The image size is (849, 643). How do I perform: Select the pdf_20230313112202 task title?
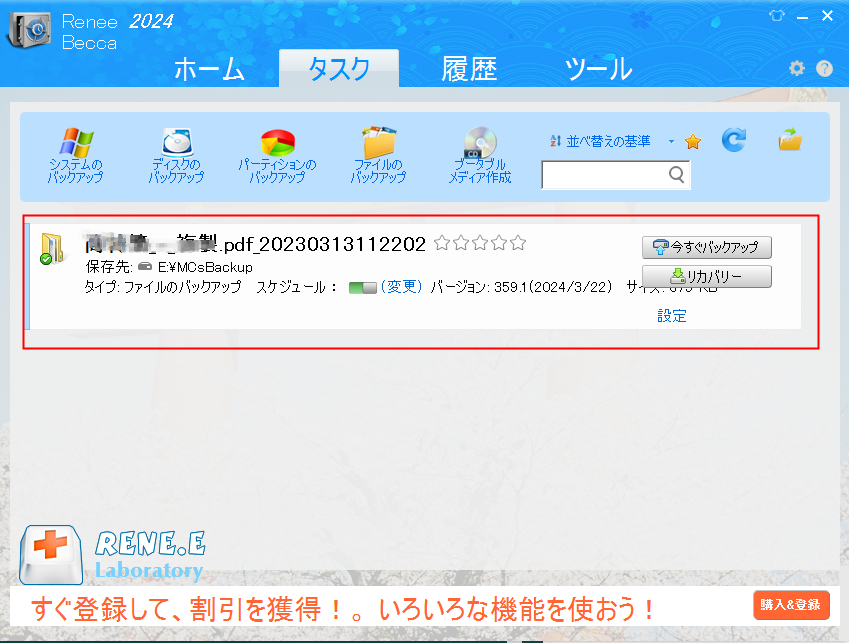254,244
